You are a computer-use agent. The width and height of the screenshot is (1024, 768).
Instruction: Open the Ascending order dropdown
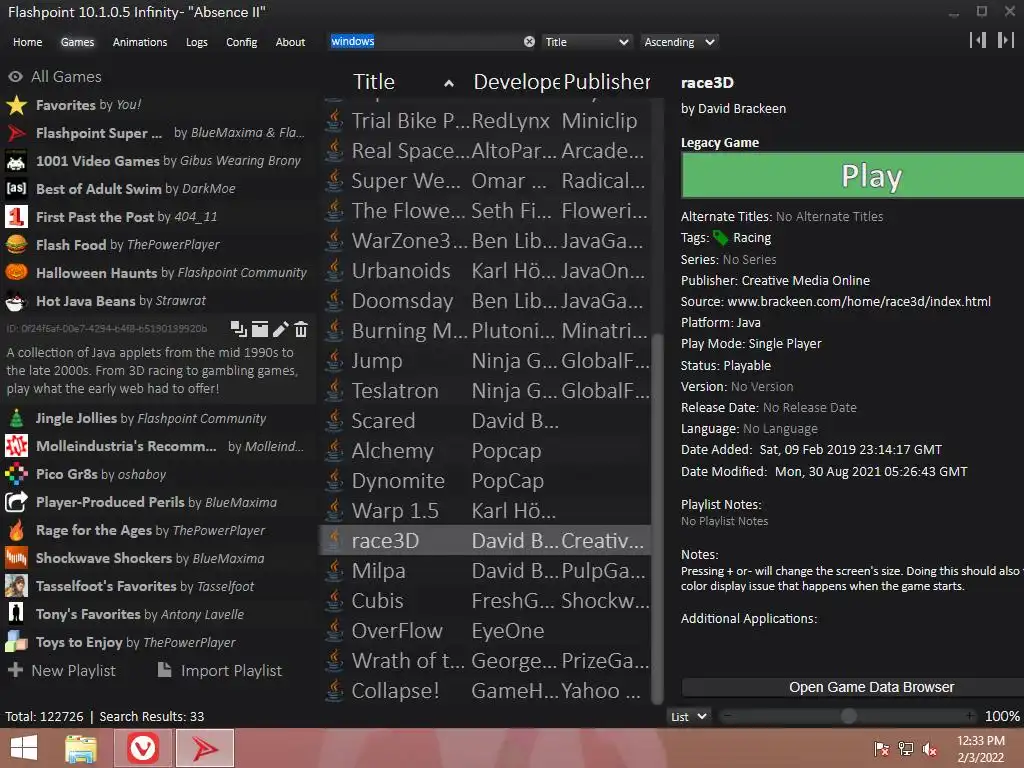[679, 42]
